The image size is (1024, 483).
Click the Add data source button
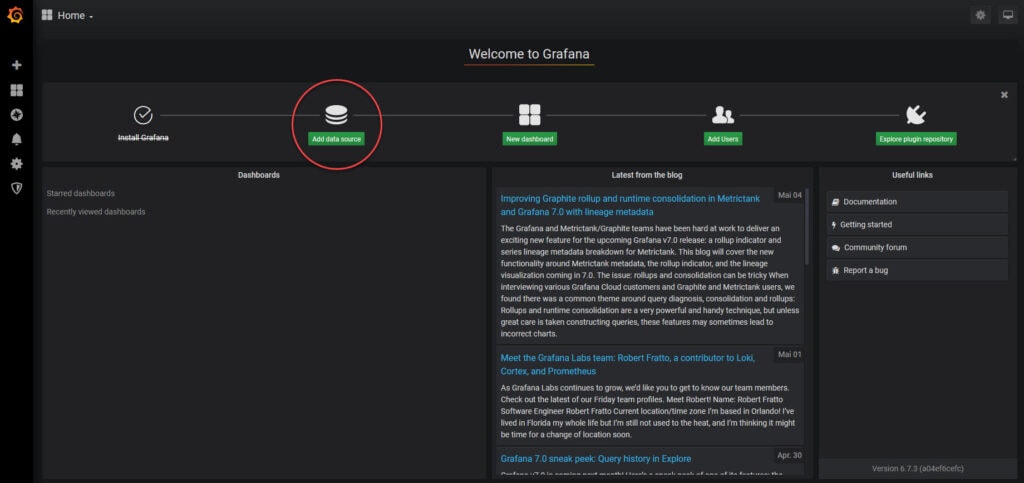(x=336, y=139)
